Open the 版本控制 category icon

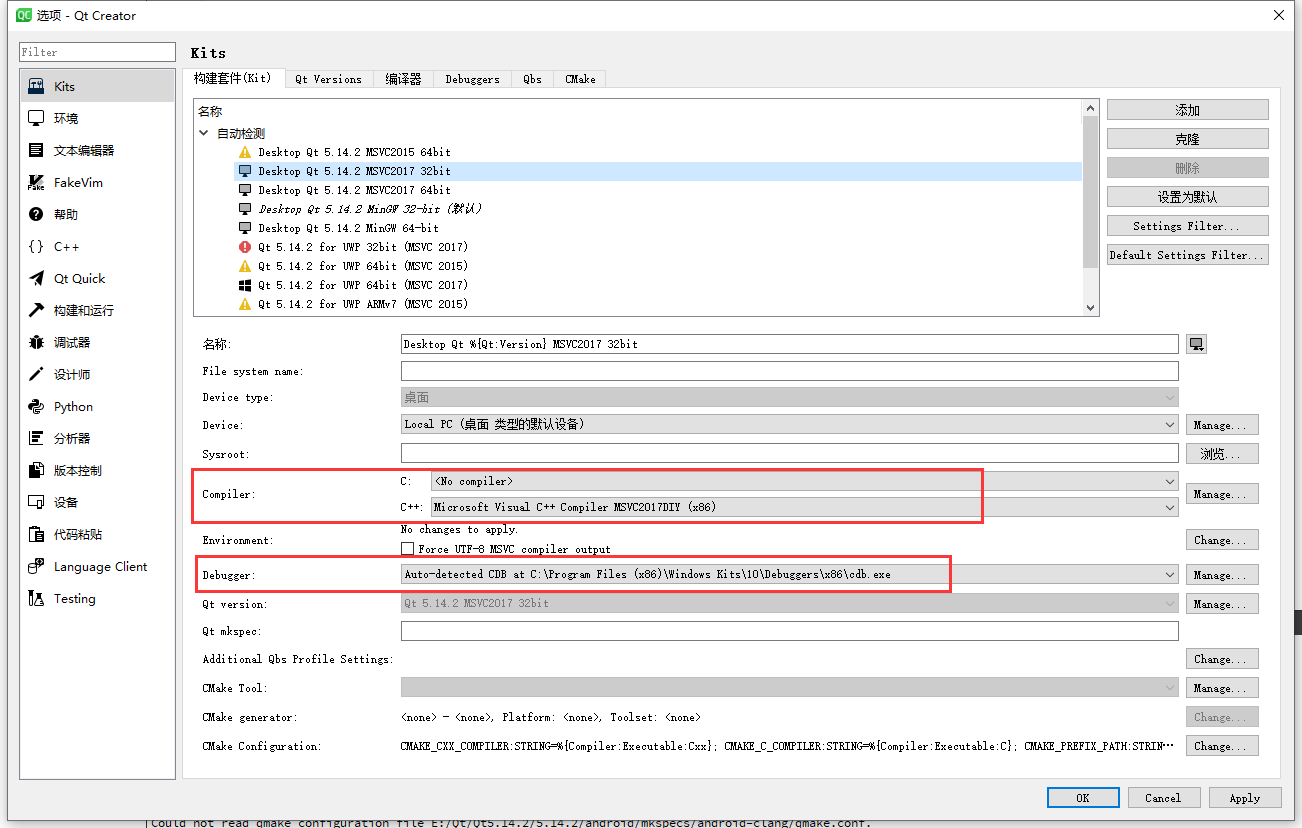36,470
